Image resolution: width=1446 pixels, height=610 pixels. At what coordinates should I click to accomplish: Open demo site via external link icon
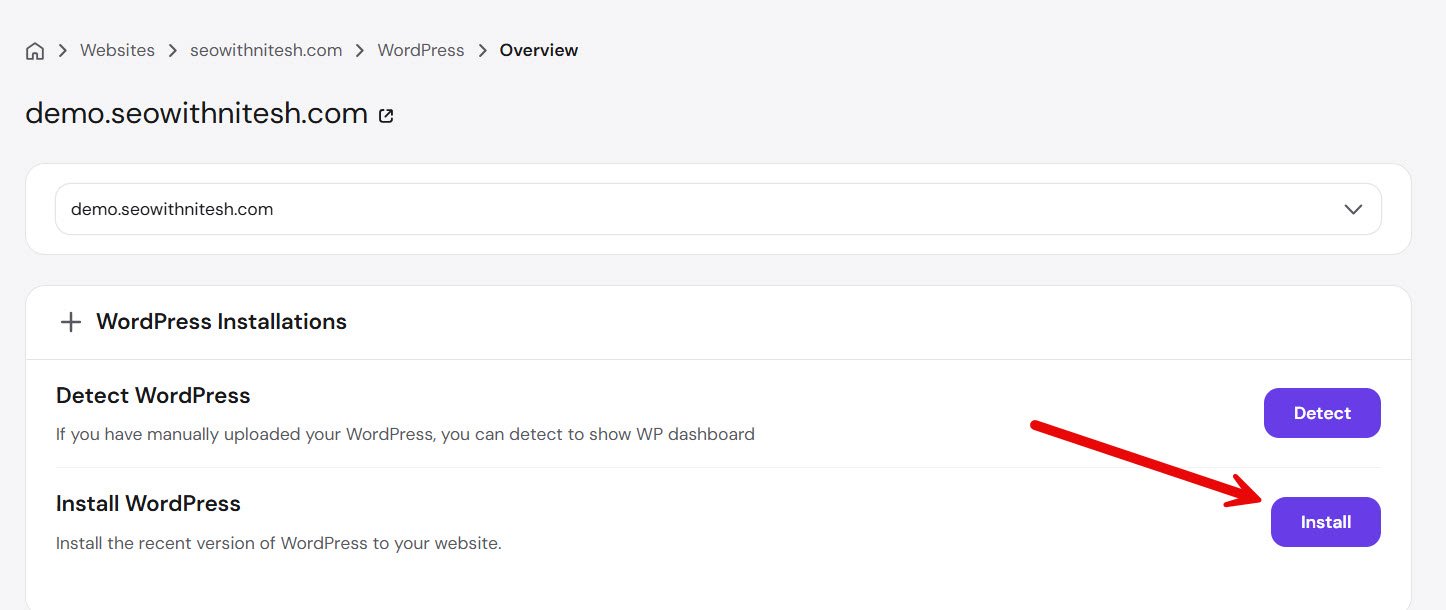386,115
